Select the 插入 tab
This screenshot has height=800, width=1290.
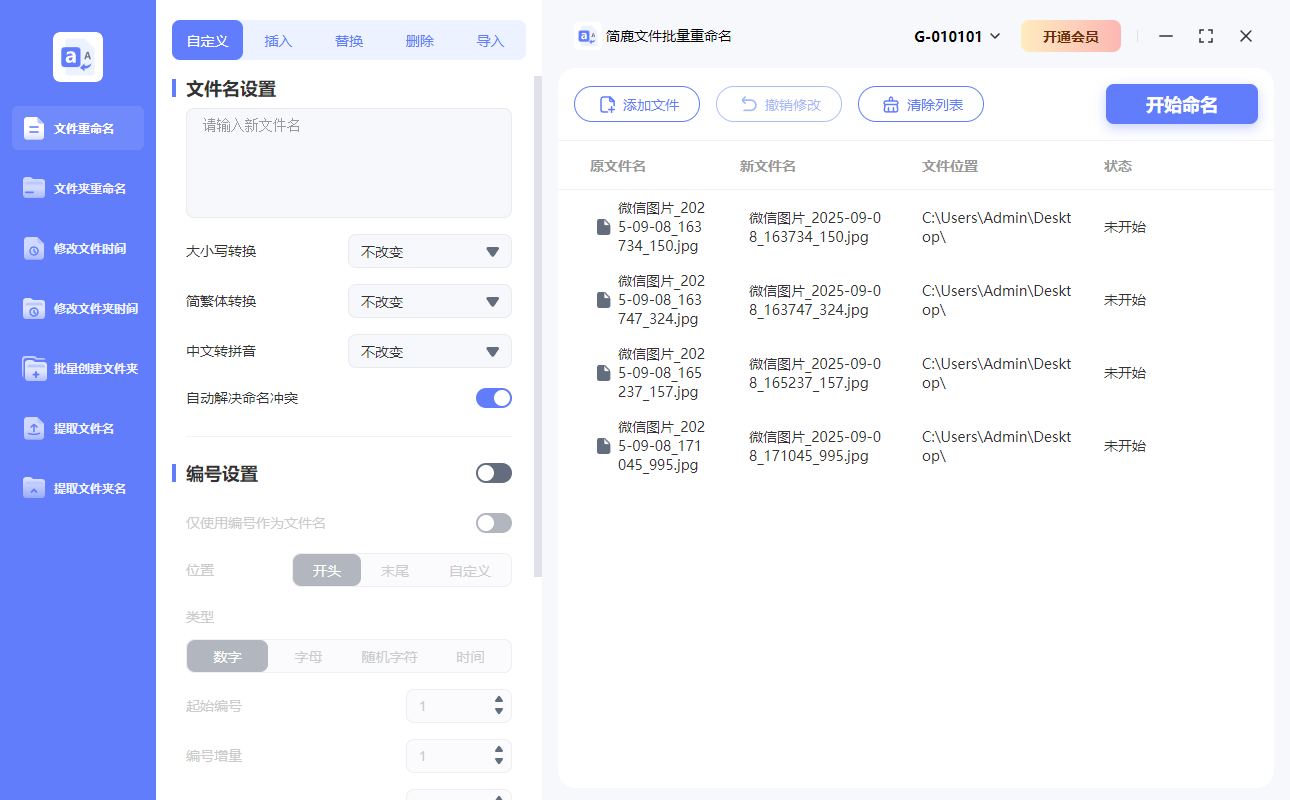(x=278, y=40)
